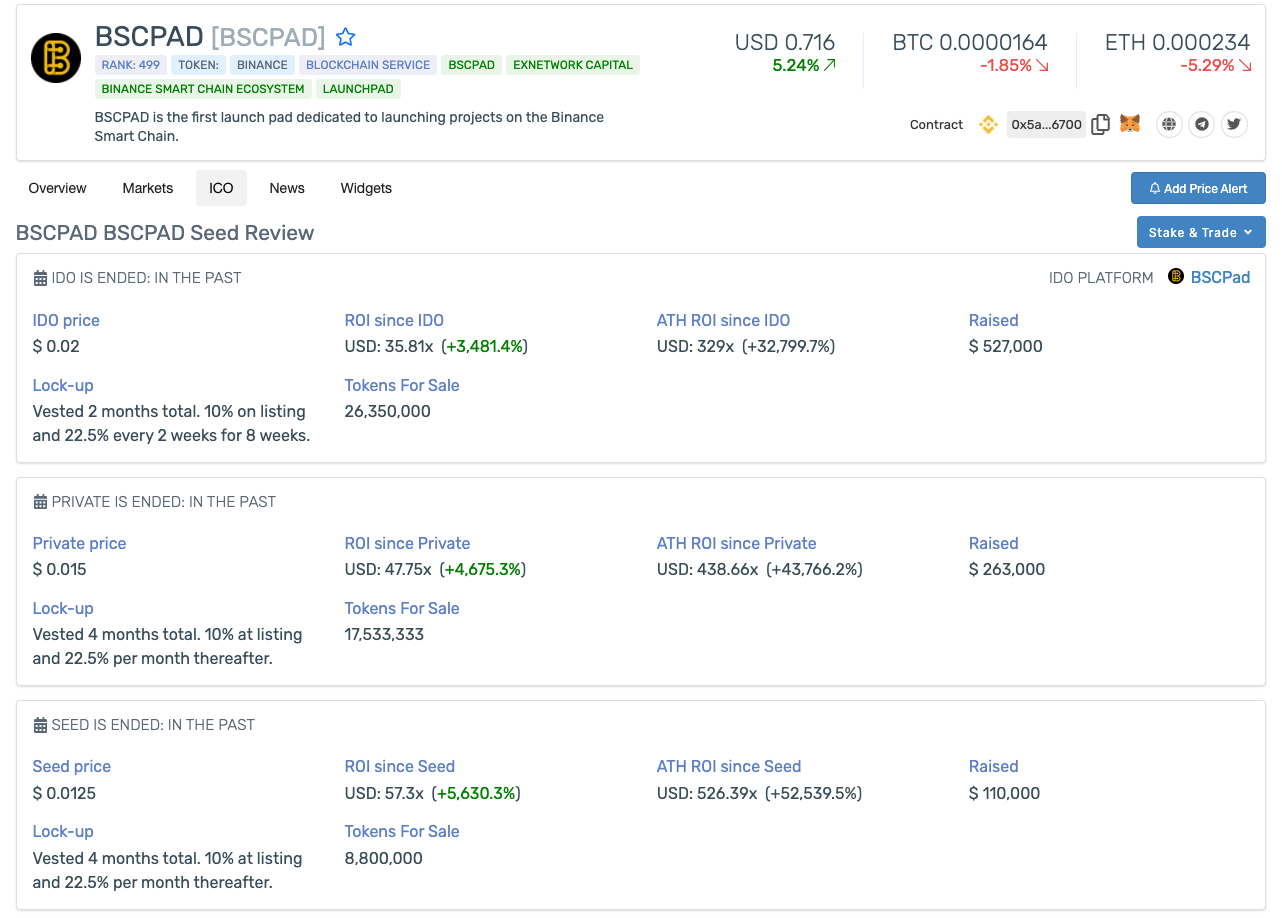1282x918 pixels.
Task: Open the Widgets tab
Action: pyautogui.click(x=366, y=188)
